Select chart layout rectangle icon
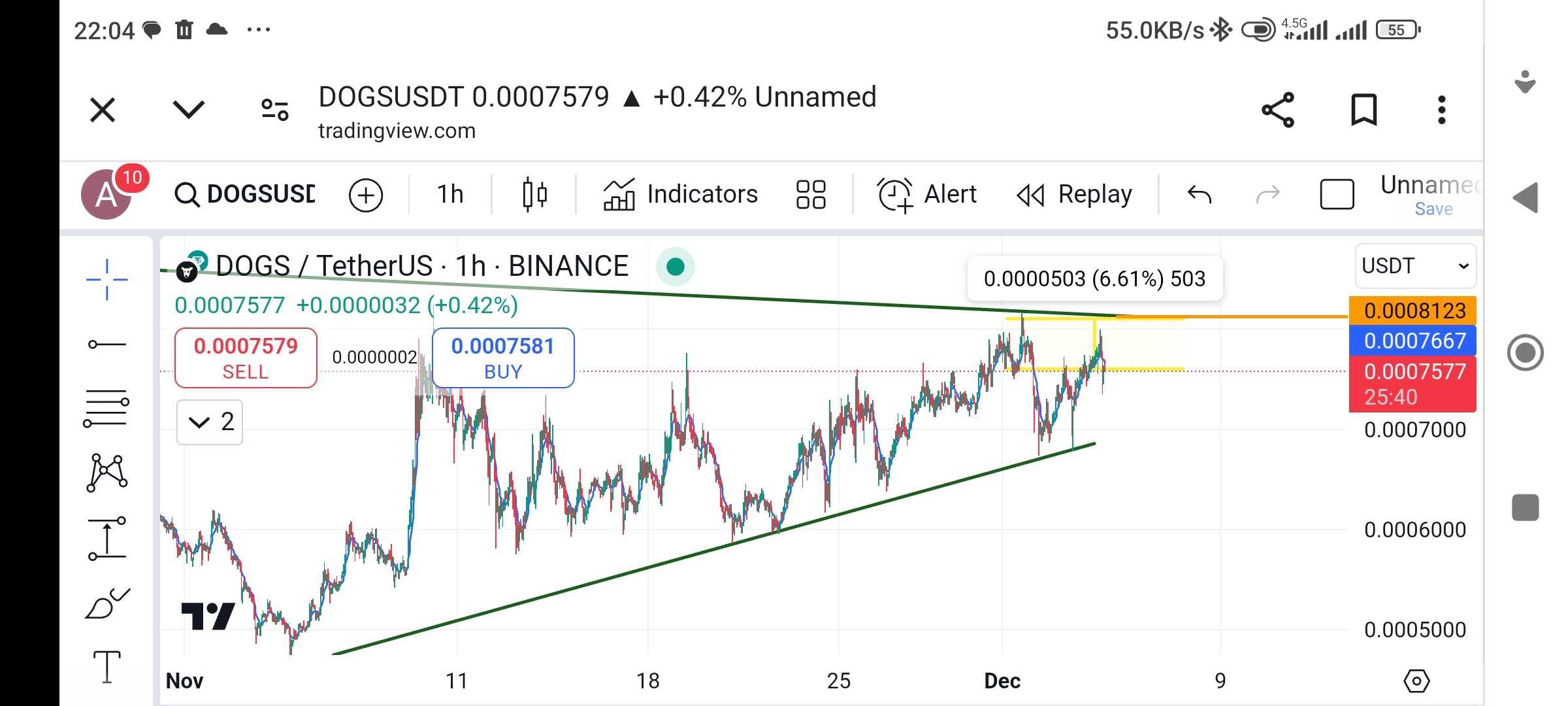This screenshot has width=1568, height=706. point(1337,194)
